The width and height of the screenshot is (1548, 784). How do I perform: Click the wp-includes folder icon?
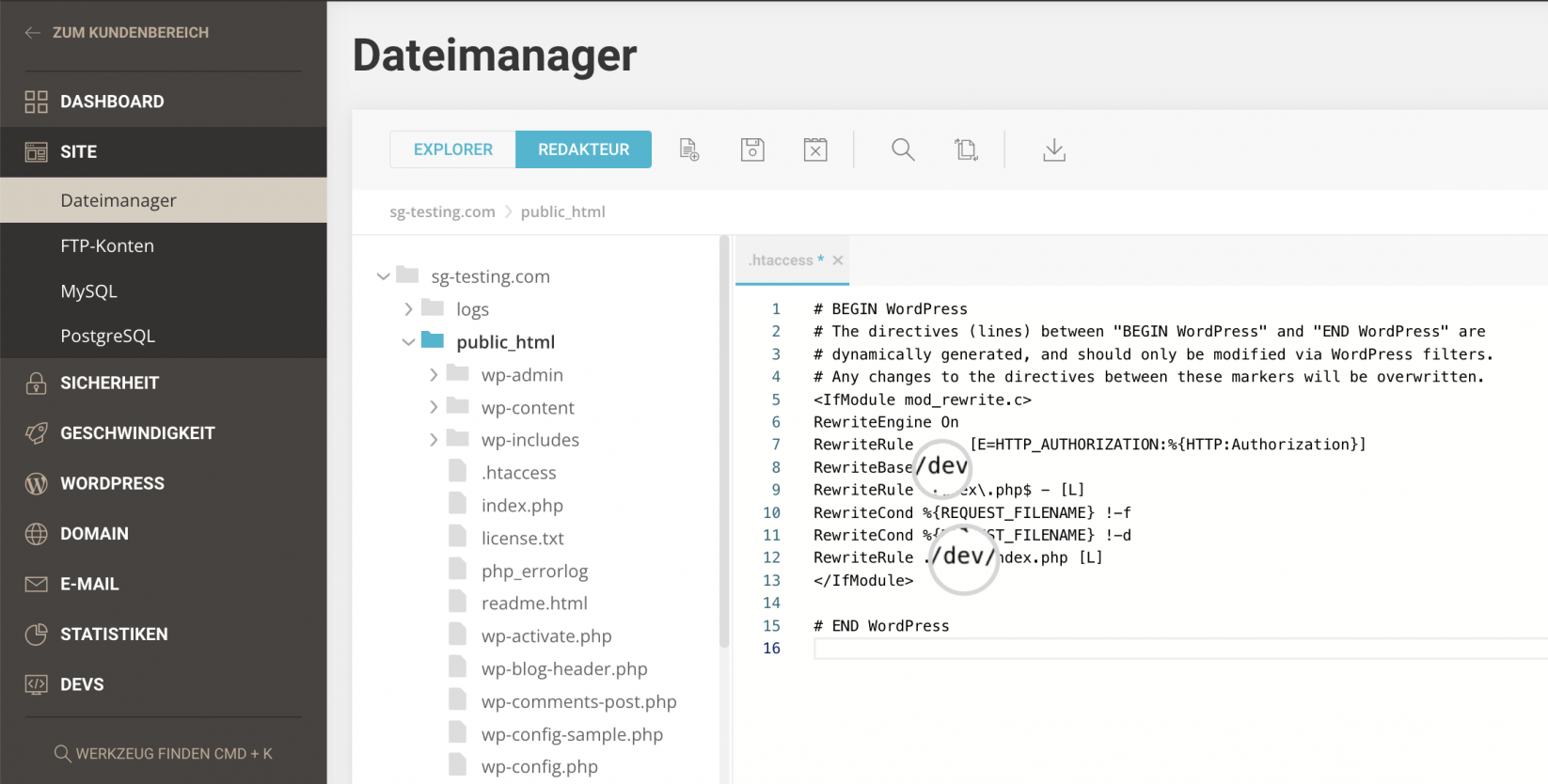point(458,438)
